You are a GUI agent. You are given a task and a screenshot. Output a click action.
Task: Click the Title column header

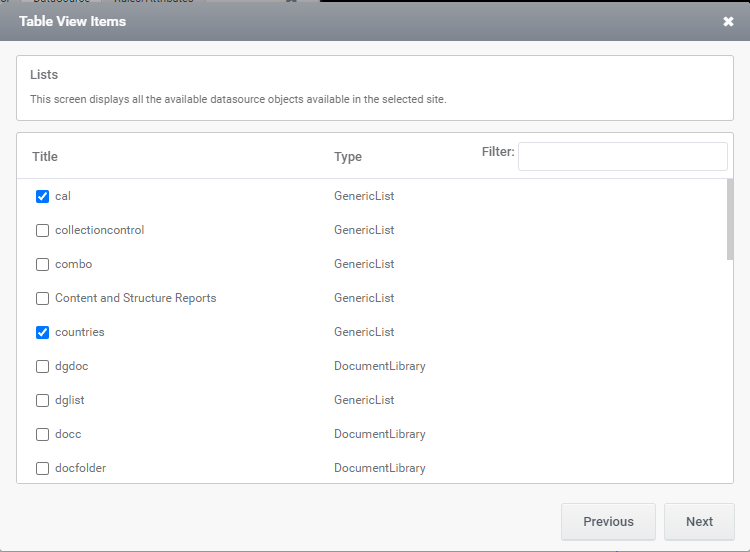pyautogui.click(x=45, y=156)
